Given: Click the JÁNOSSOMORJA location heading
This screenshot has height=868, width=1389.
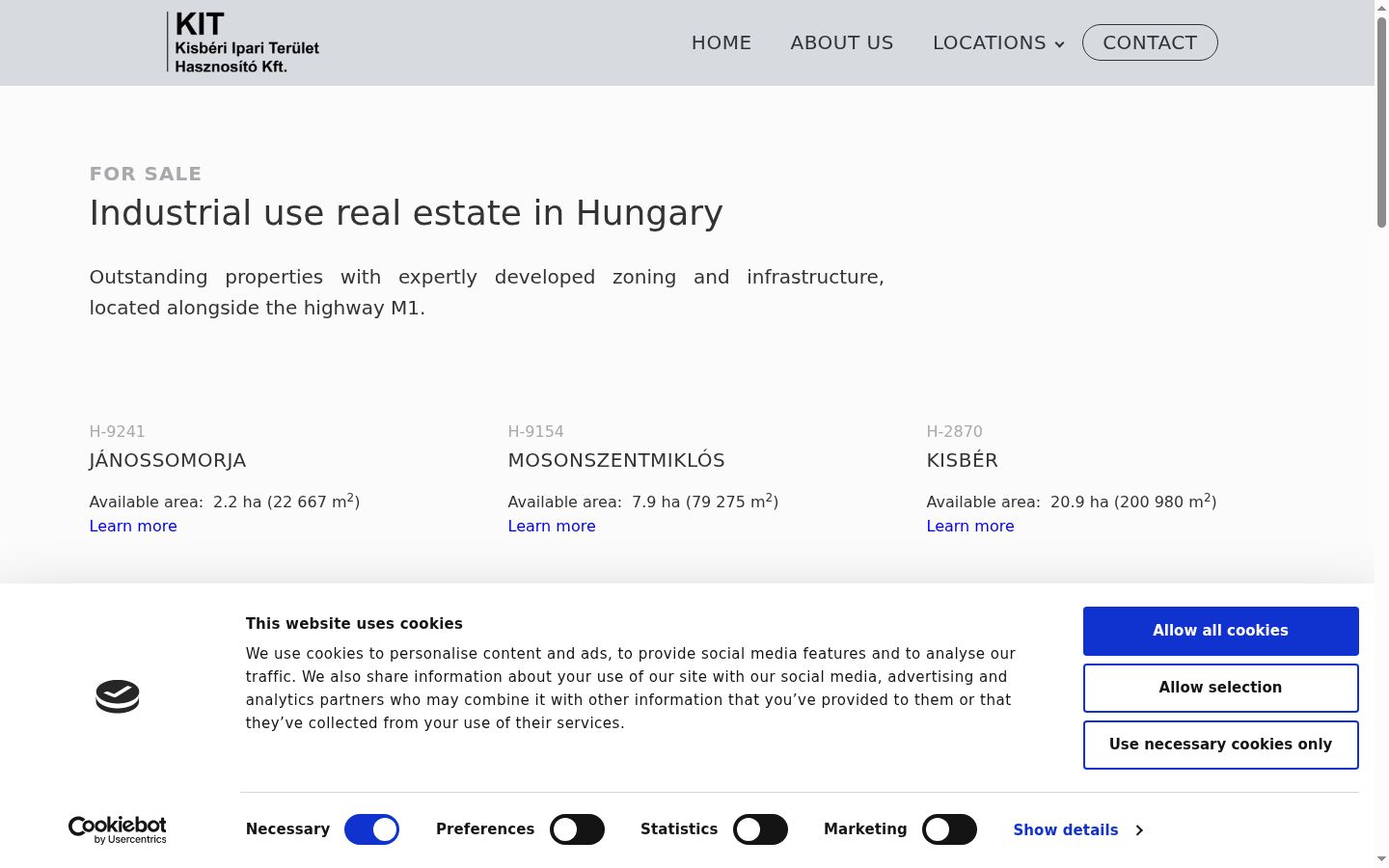Looking at the screenshot, I should tap(168, 460).
